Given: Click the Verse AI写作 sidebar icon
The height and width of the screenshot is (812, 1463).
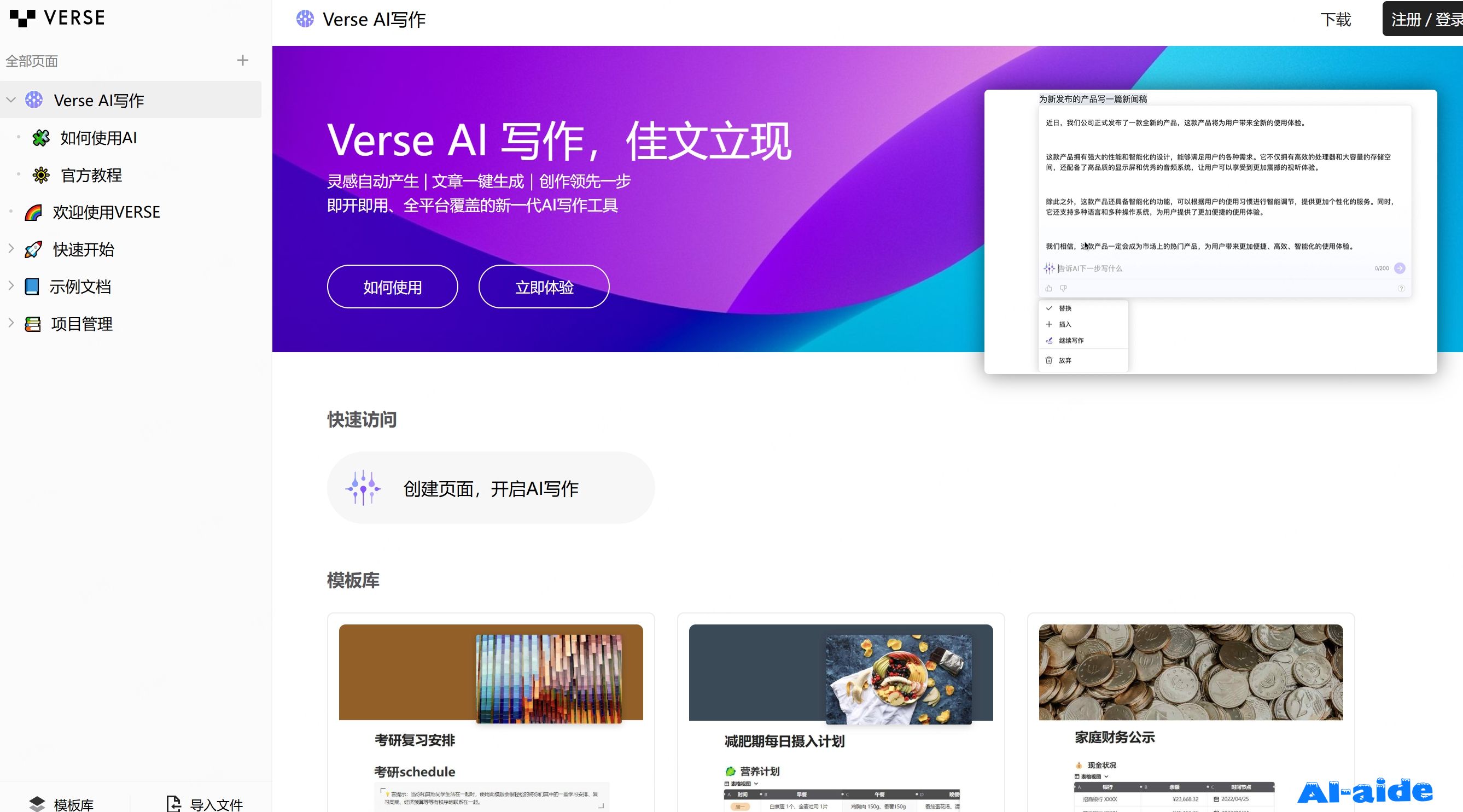Looking at the screenshot, I should click(34, 100).
